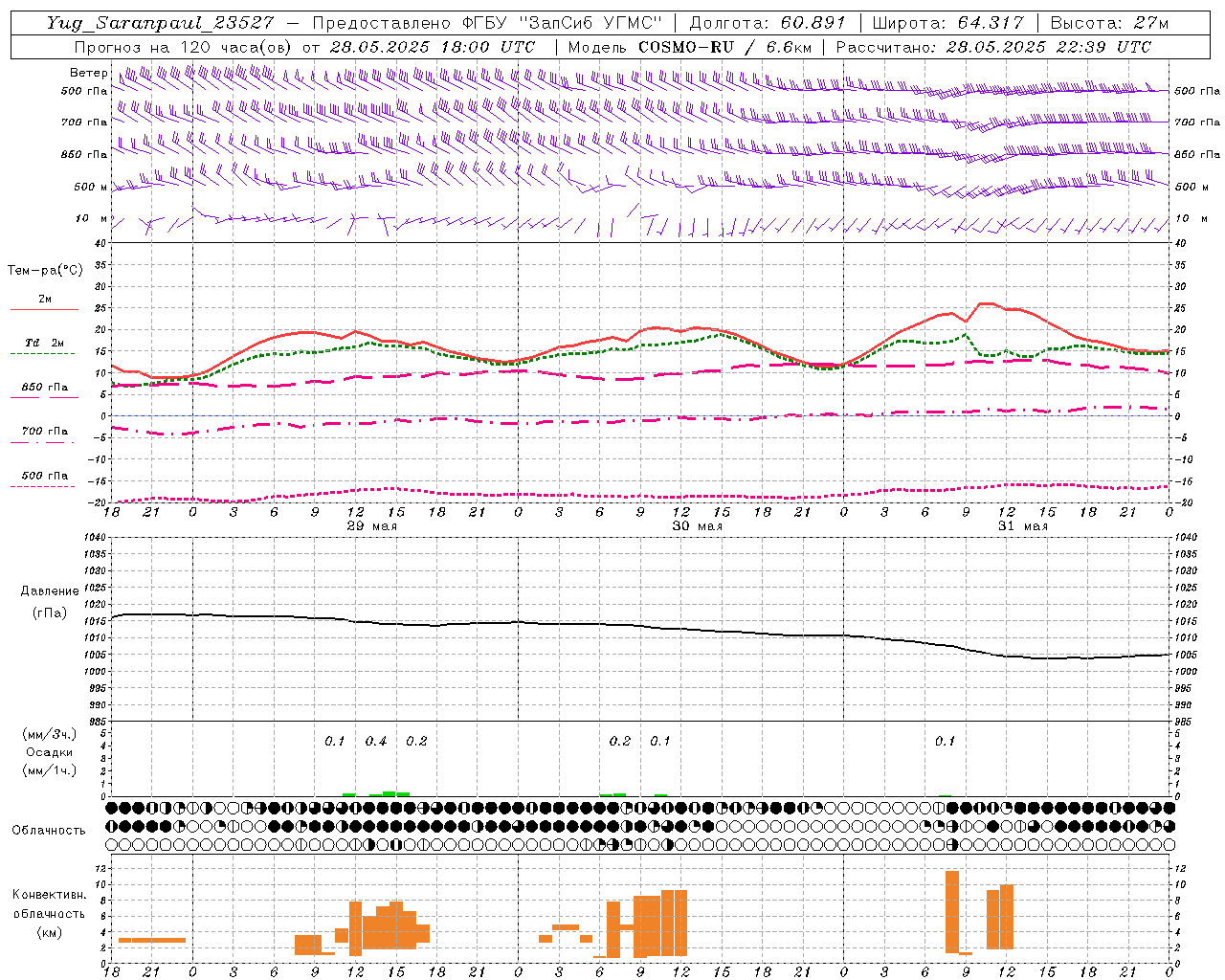1225x980 pixels.
Task: Click the 'Тем-ра(°C)' temperature label
Action: [45, 271]
